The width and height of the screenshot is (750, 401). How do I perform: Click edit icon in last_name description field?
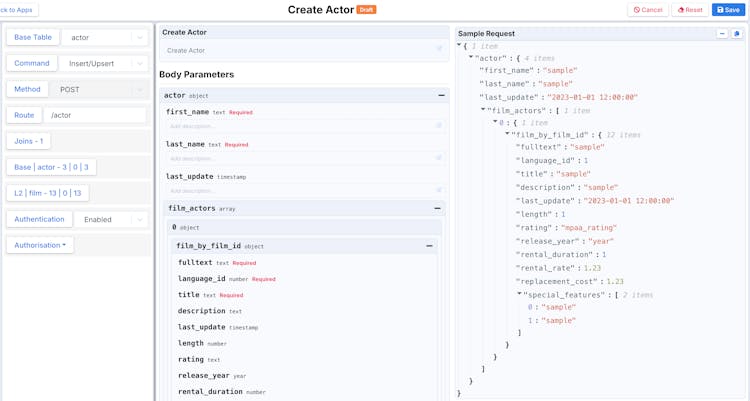[x=439, y=158]
